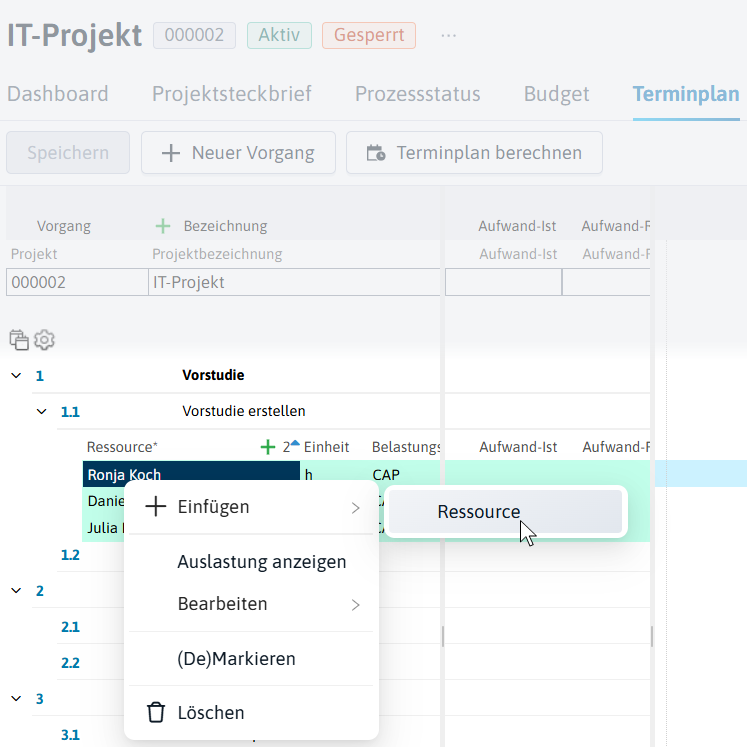Select the Ronja Koch resource row
The width and height of the screenshot is (747, 747).
191,474
